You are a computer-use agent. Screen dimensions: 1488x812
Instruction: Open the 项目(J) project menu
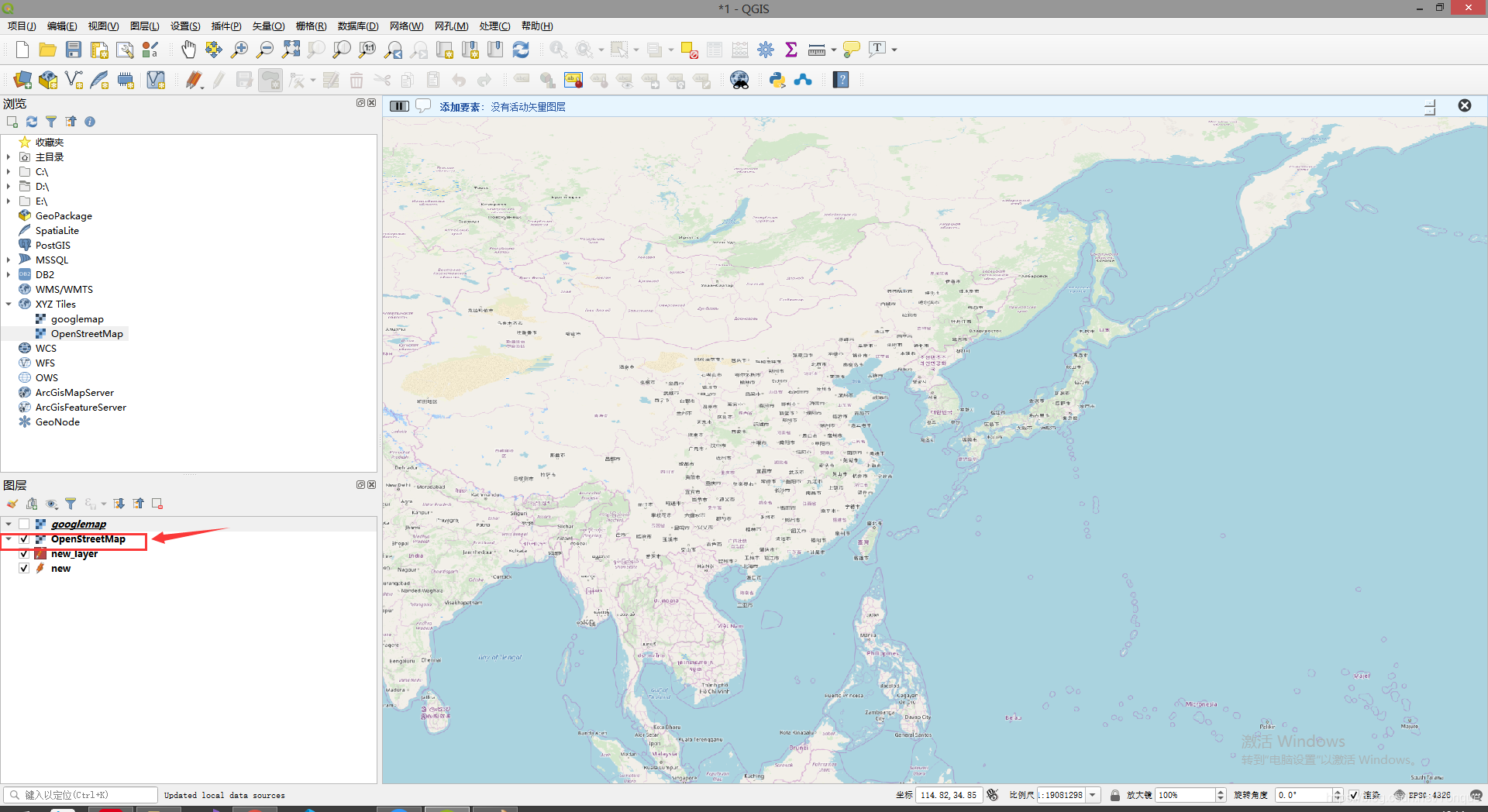coord(22,26)
